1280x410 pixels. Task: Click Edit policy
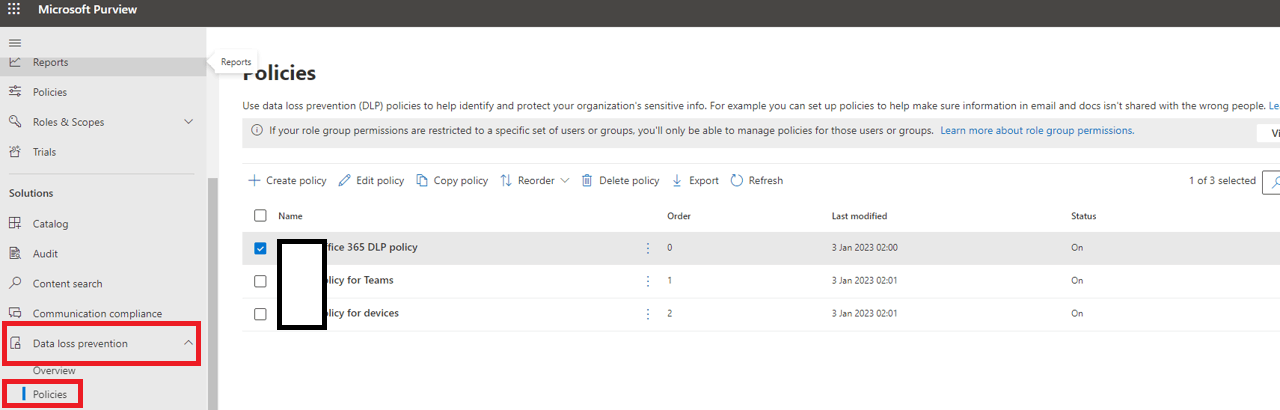(371, 181)
